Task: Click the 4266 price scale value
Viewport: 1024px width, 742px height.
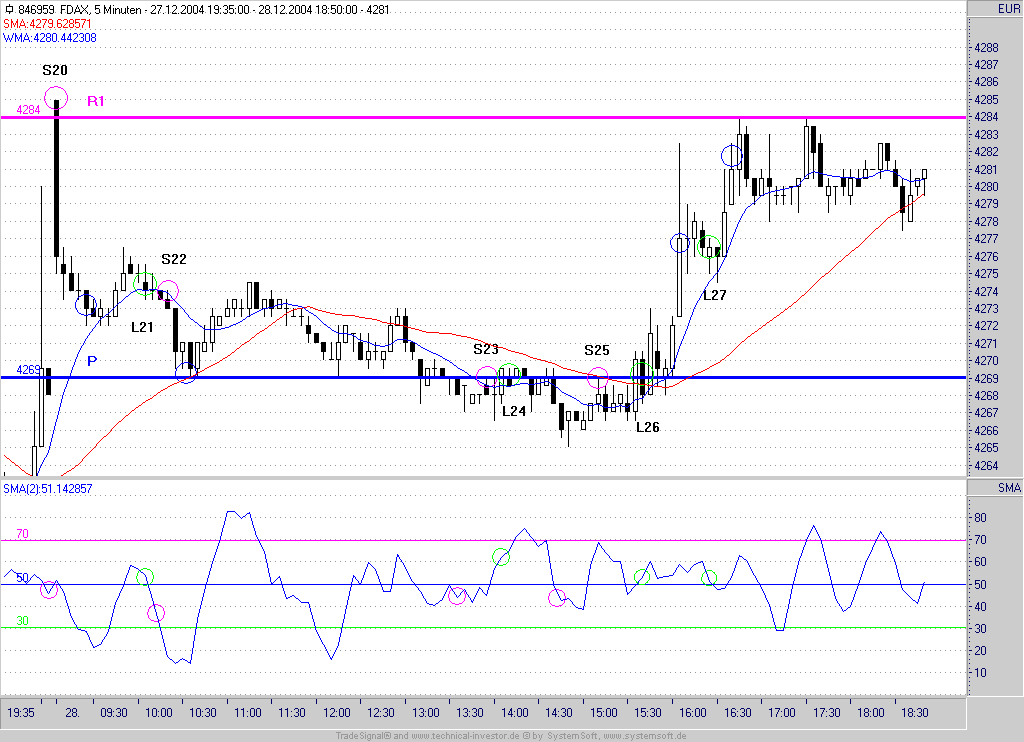Action: pyautogui.click(x=986, y=431)
